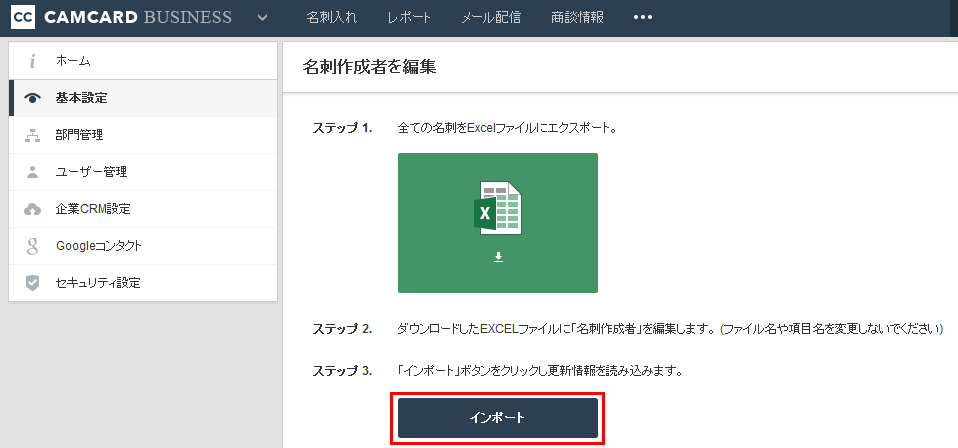Screen dimensions: 958x448
Task: Open the レポート menu
Action: click(409, 17)
